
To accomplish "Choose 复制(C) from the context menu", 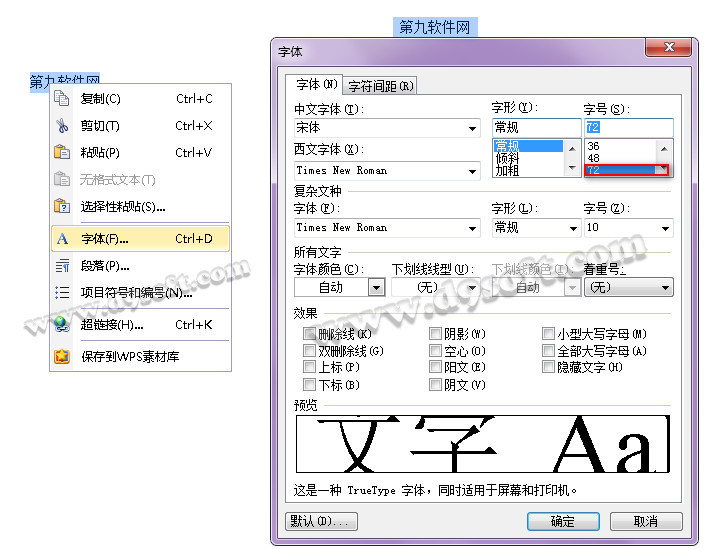I will tap(140, 98).
